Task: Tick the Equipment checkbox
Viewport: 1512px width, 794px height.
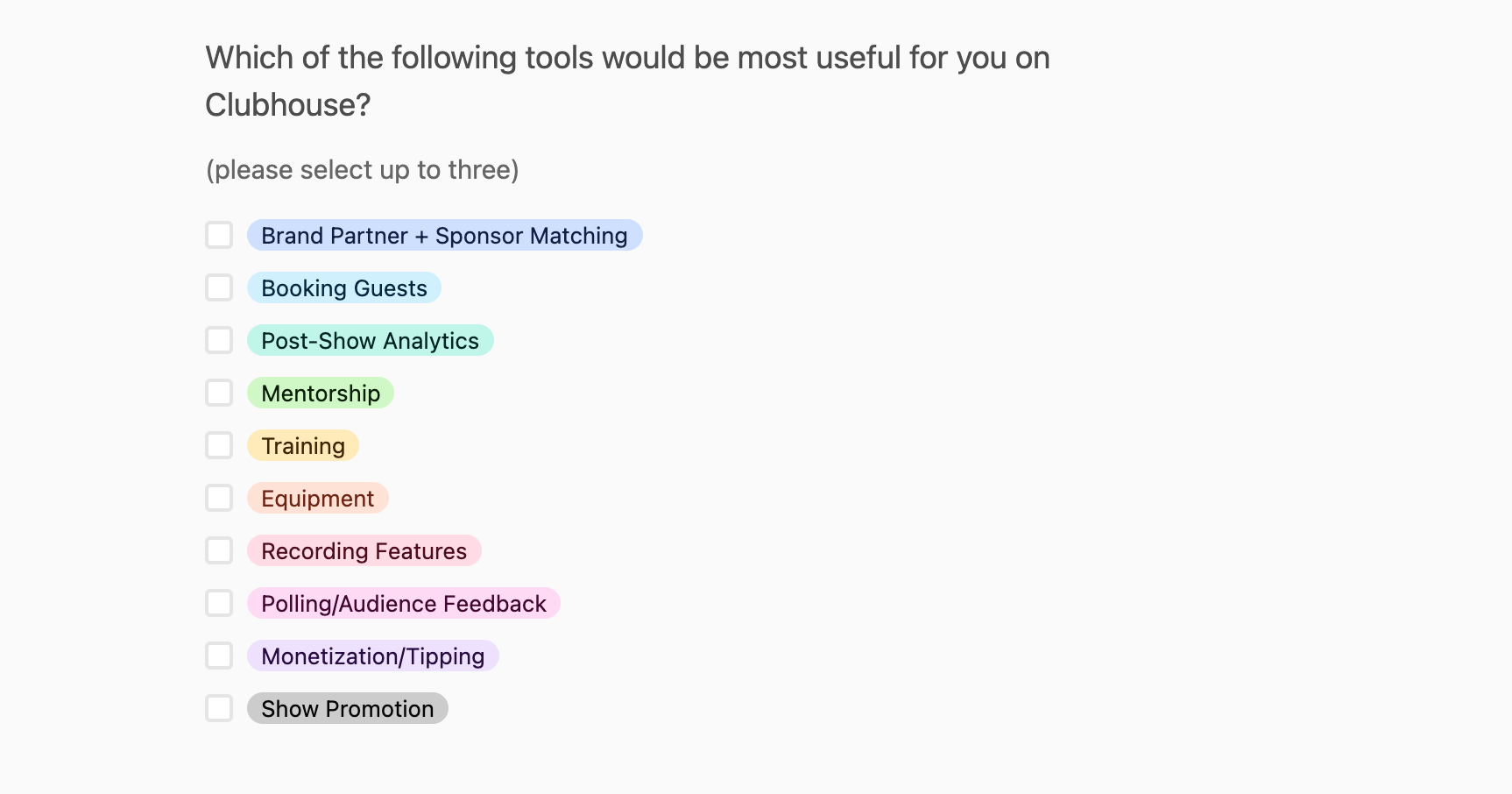Action: (219, 498)
